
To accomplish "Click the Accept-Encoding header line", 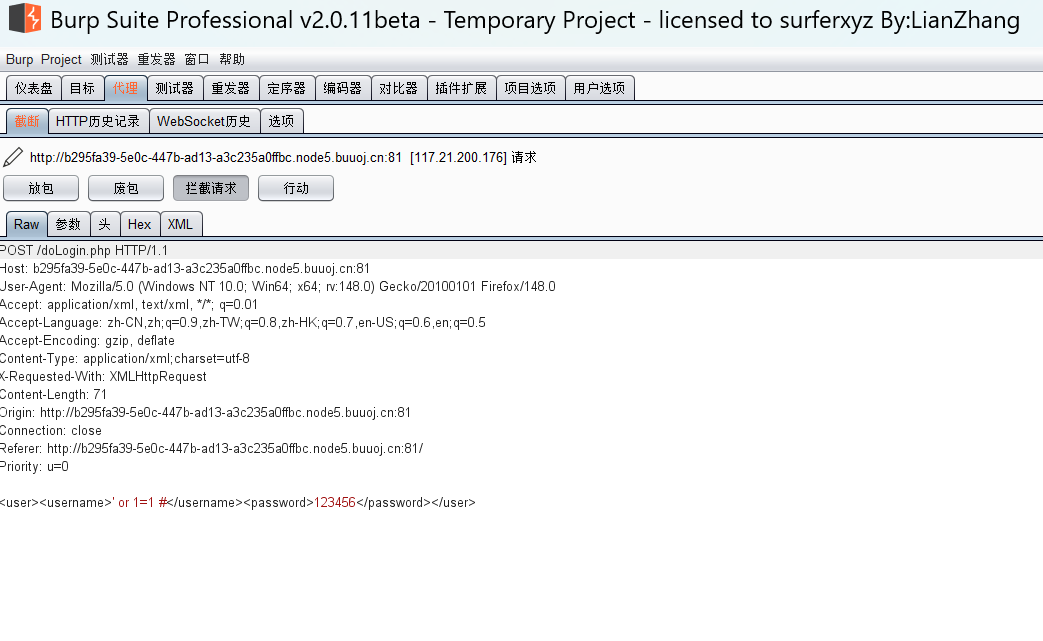I will click(x=87, y=340).
